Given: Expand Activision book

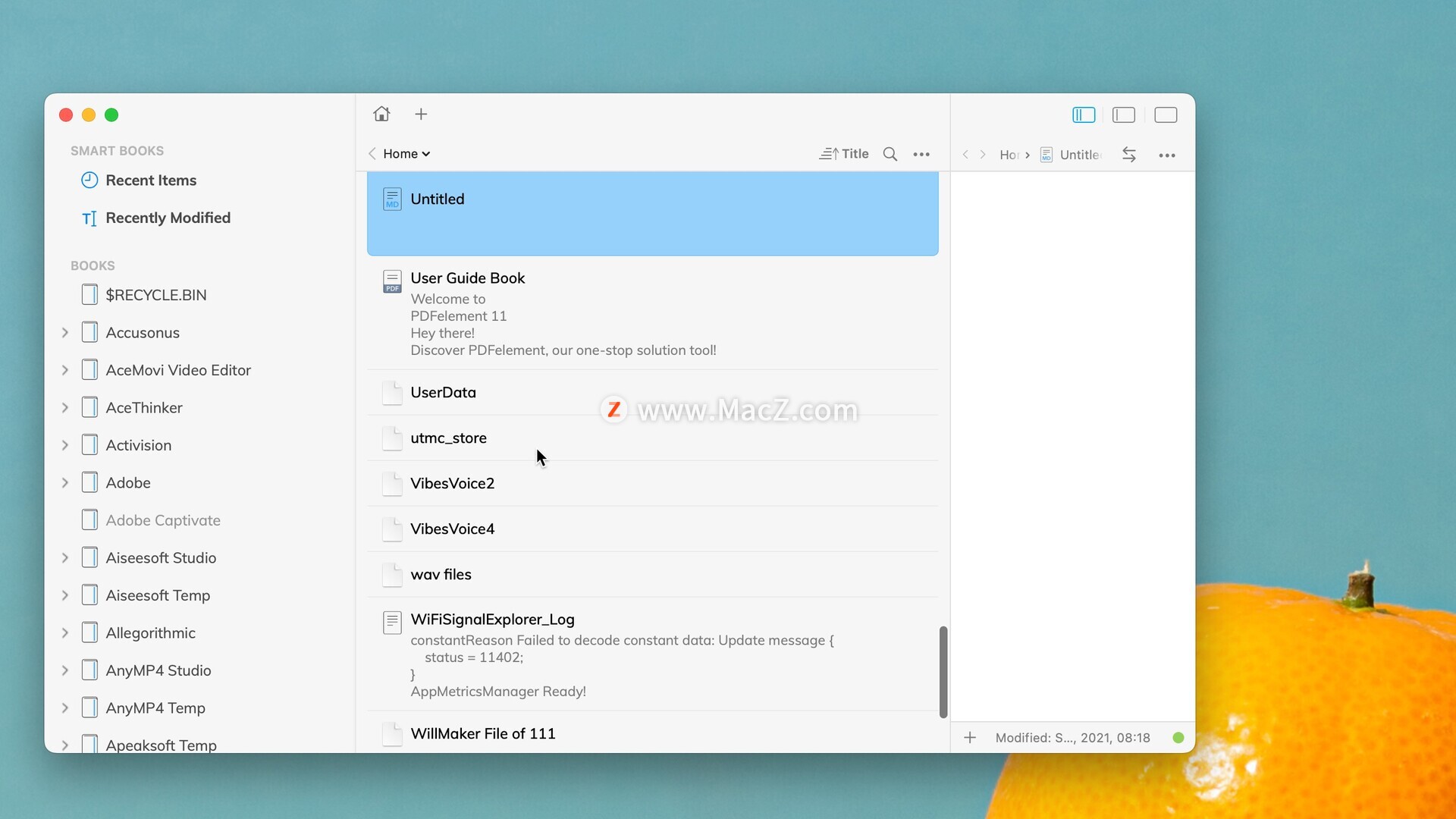Looking at the screenshot, I should click(x=65, y=445).
